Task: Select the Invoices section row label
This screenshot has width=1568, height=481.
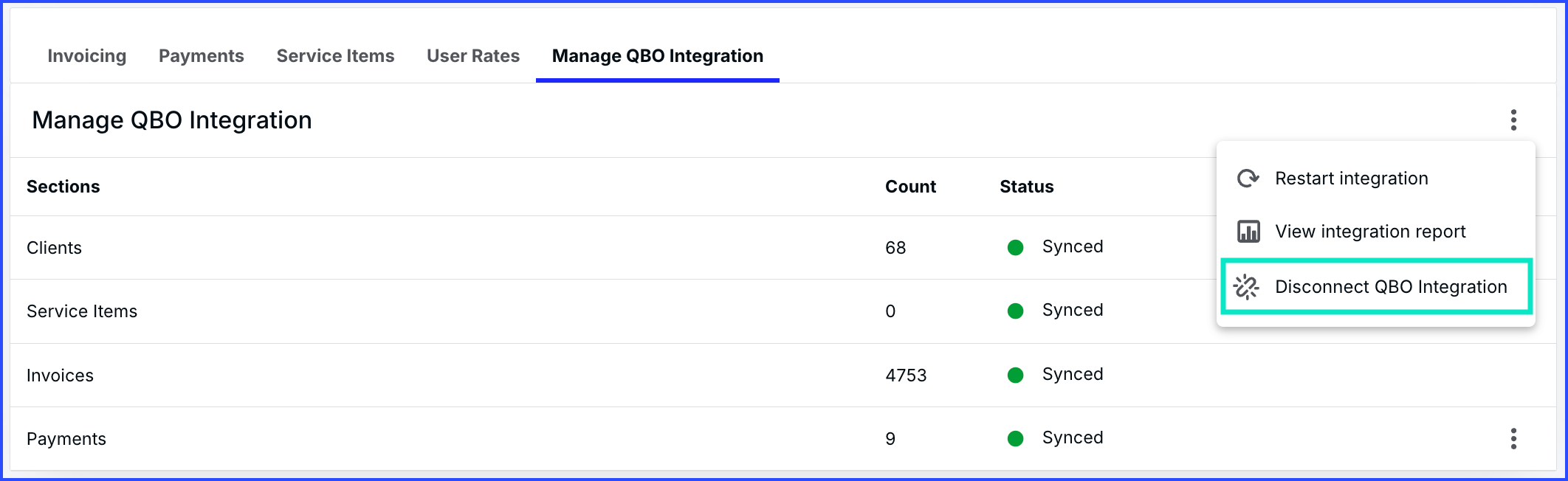Action: [60, 376]
